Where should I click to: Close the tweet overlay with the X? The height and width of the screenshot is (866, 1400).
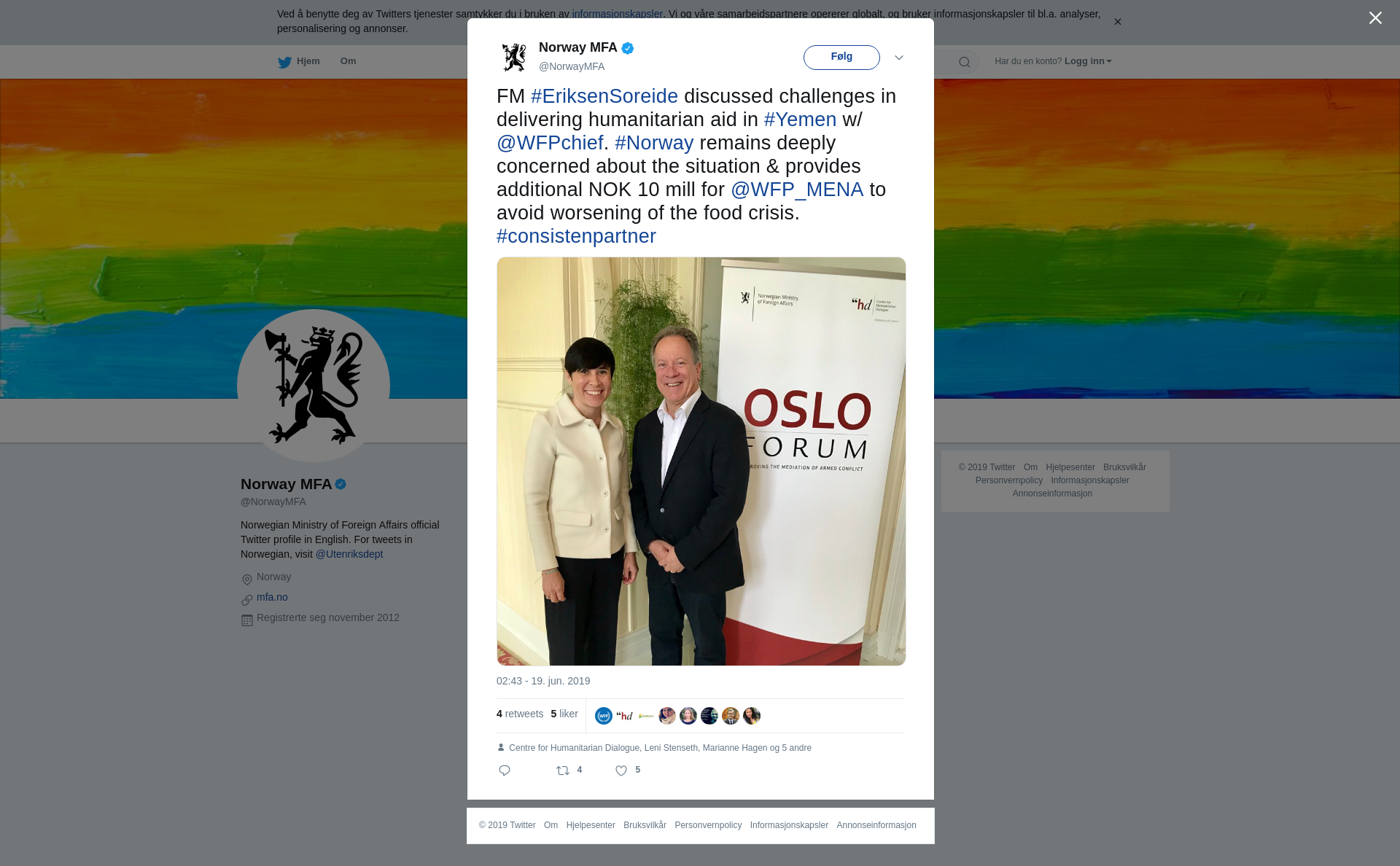[x=1375, y=18]
